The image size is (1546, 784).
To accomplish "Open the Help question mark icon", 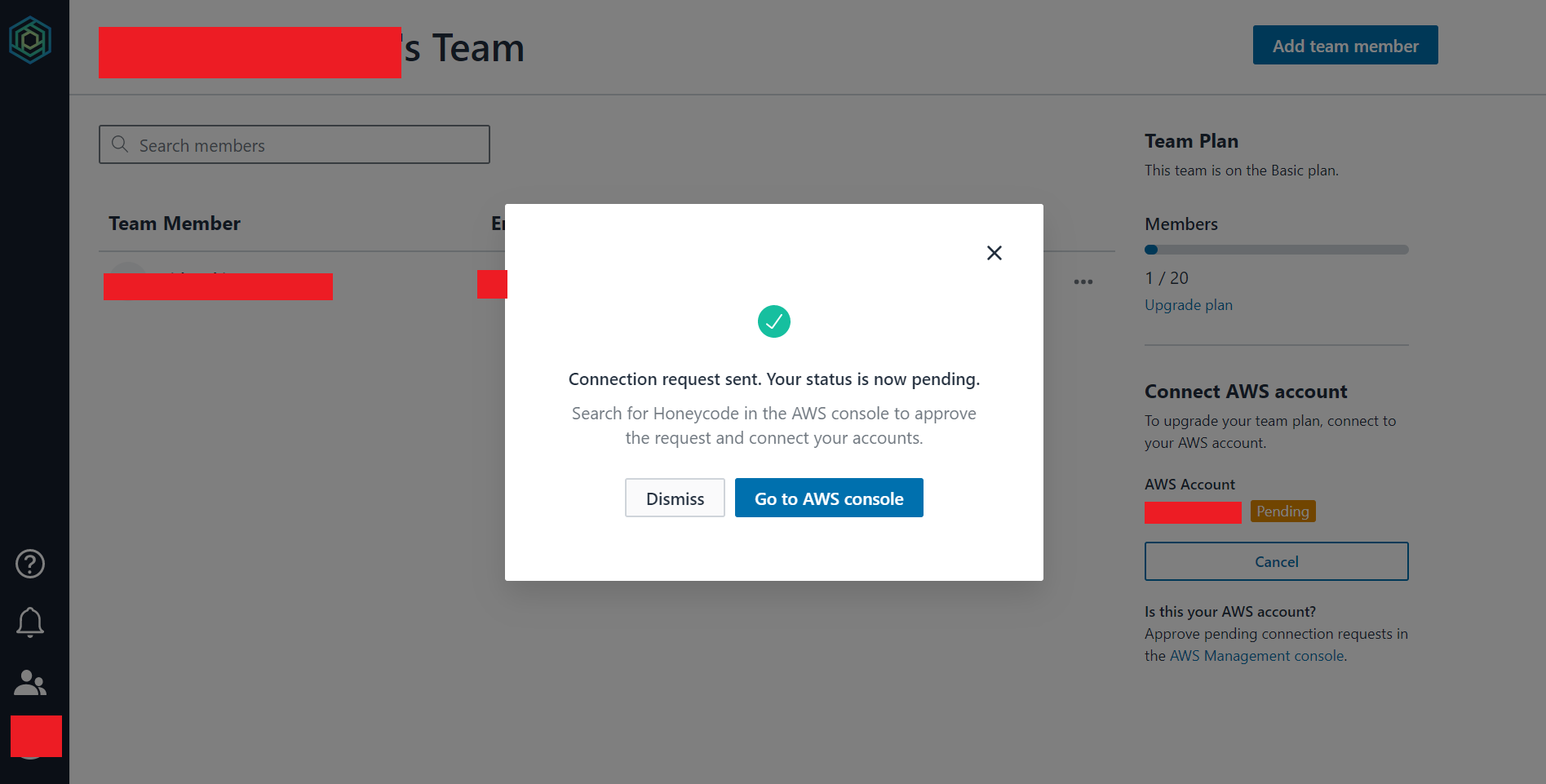I will (x=30, y=564).
